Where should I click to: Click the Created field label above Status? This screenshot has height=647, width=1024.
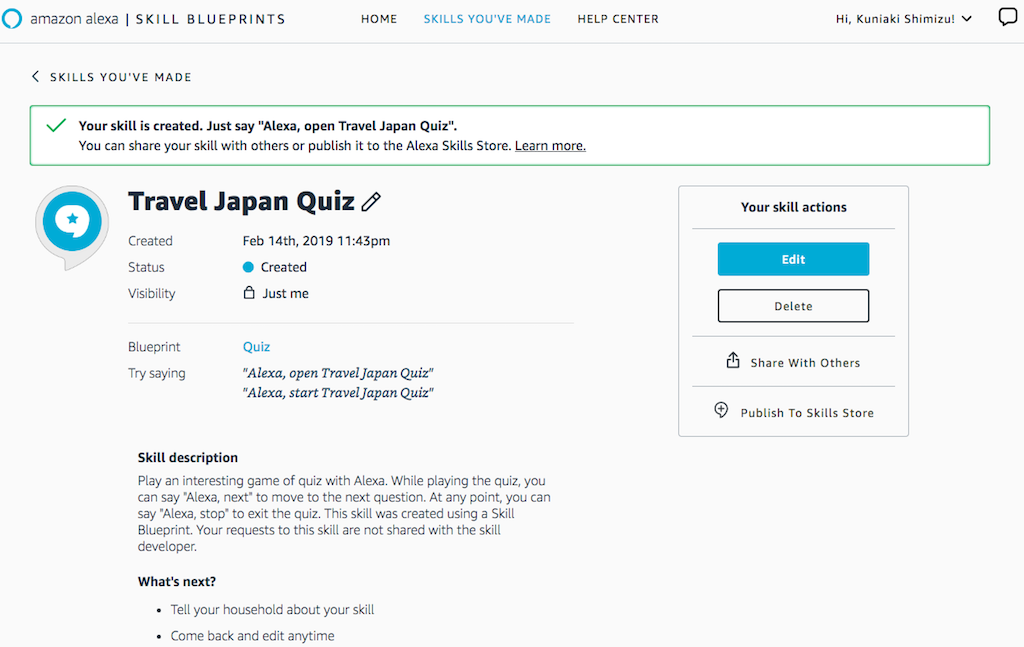[150, 241]
